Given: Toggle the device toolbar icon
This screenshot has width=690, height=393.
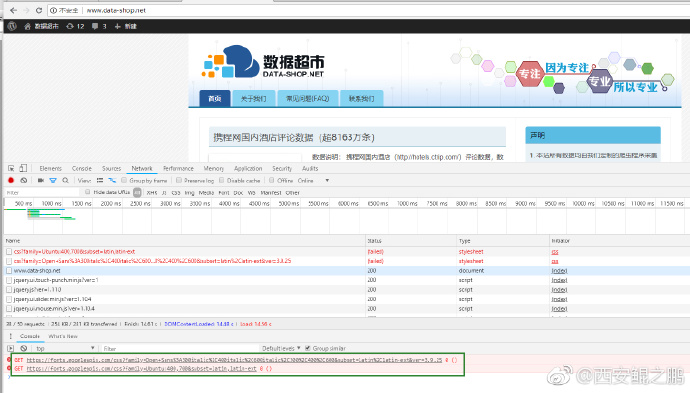Looking at the screenshot, I should pos(23,169).
